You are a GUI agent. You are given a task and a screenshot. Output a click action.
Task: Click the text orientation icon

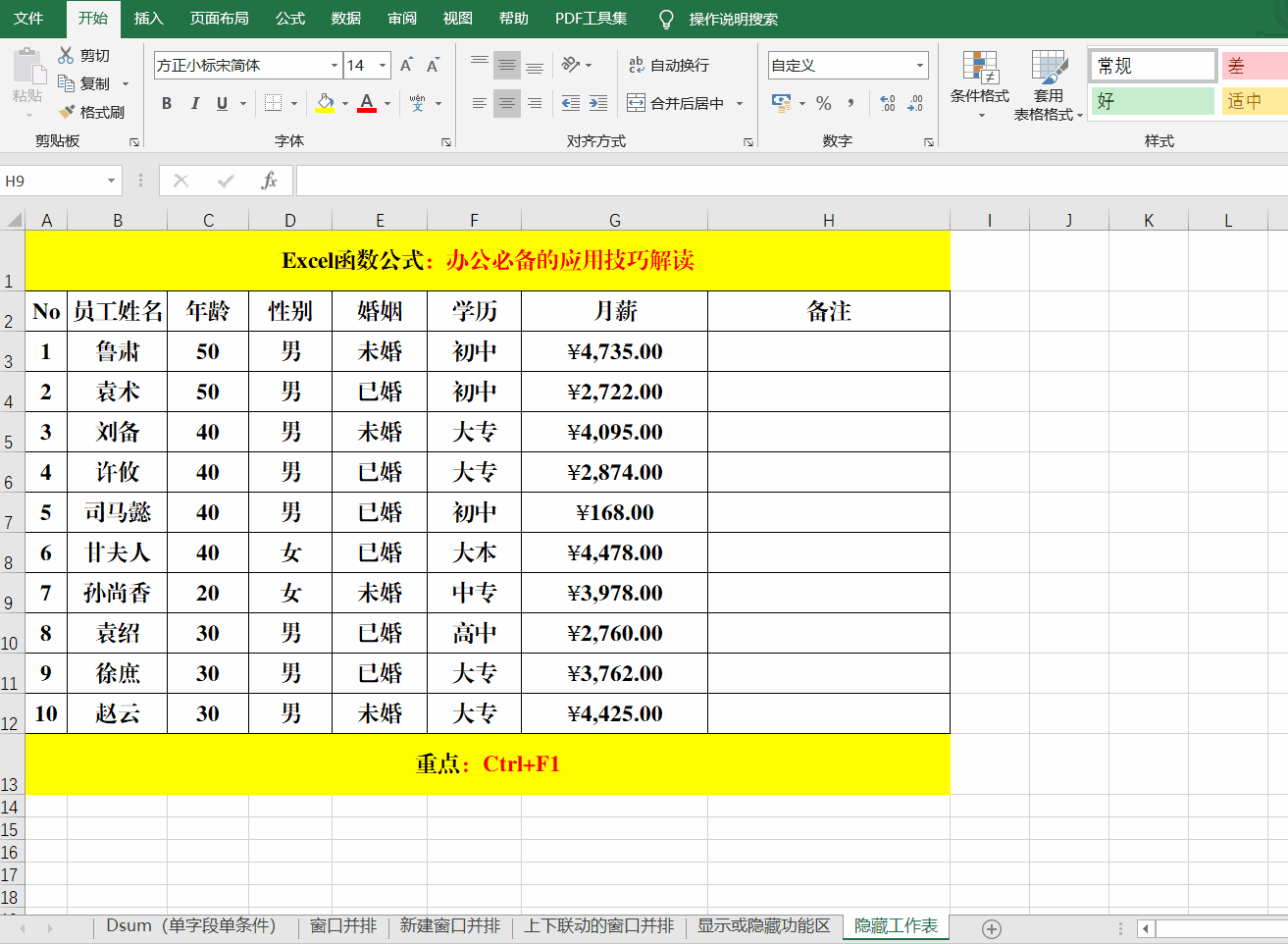pyautogui.click(x=571, y=65)
